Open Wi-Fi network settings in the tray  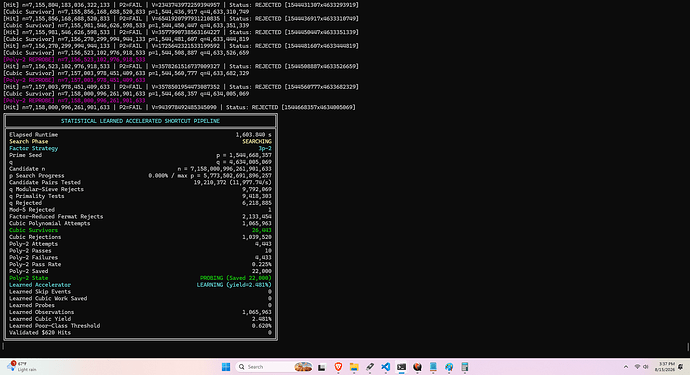(637, 367)
